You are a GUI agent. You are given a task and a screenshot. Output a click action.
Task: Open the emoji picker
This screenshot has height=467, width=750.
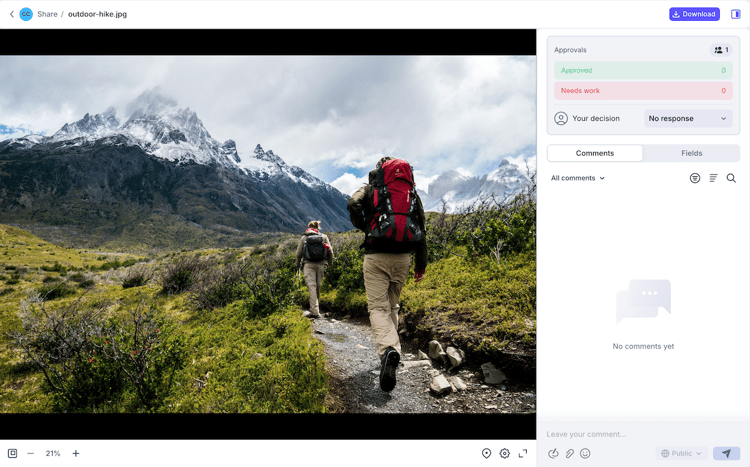click(585, 453)
